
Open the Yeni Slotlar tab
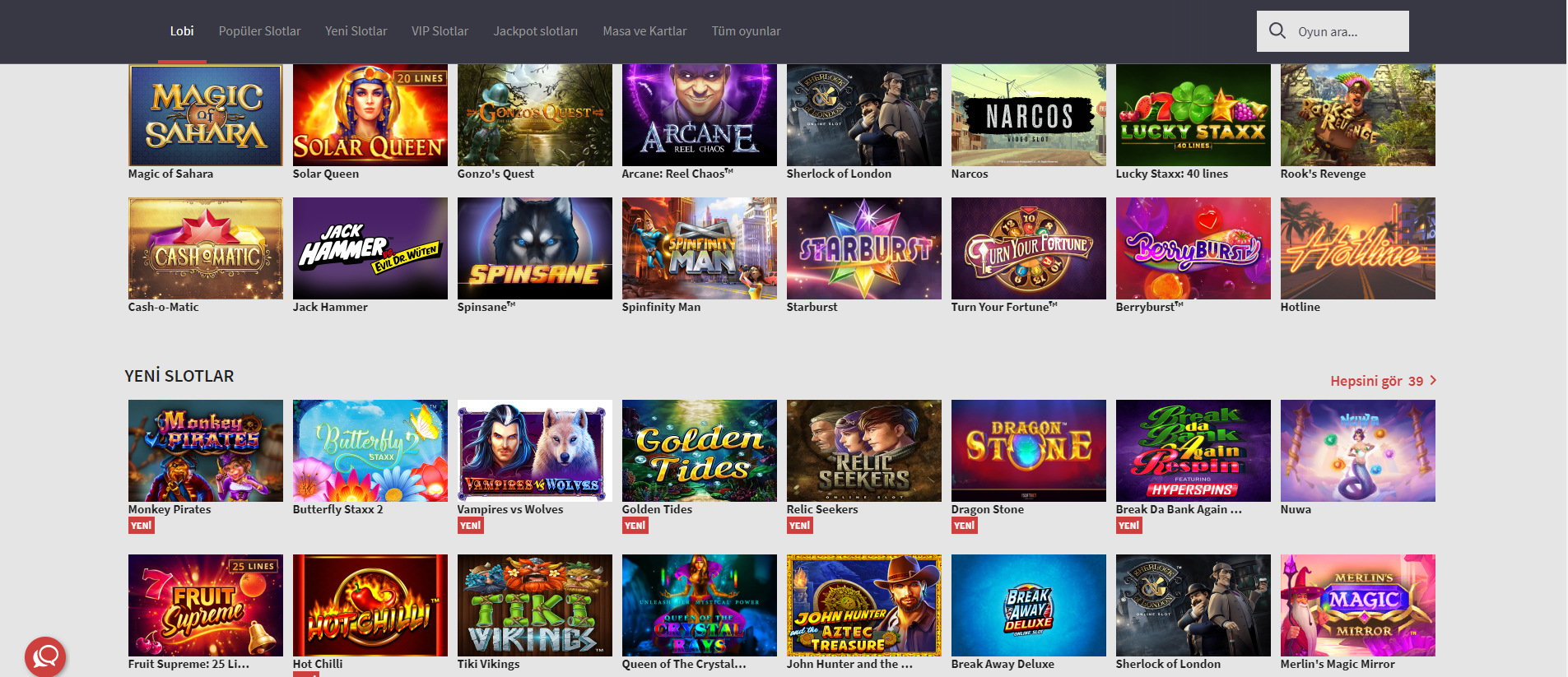(356, 31)
